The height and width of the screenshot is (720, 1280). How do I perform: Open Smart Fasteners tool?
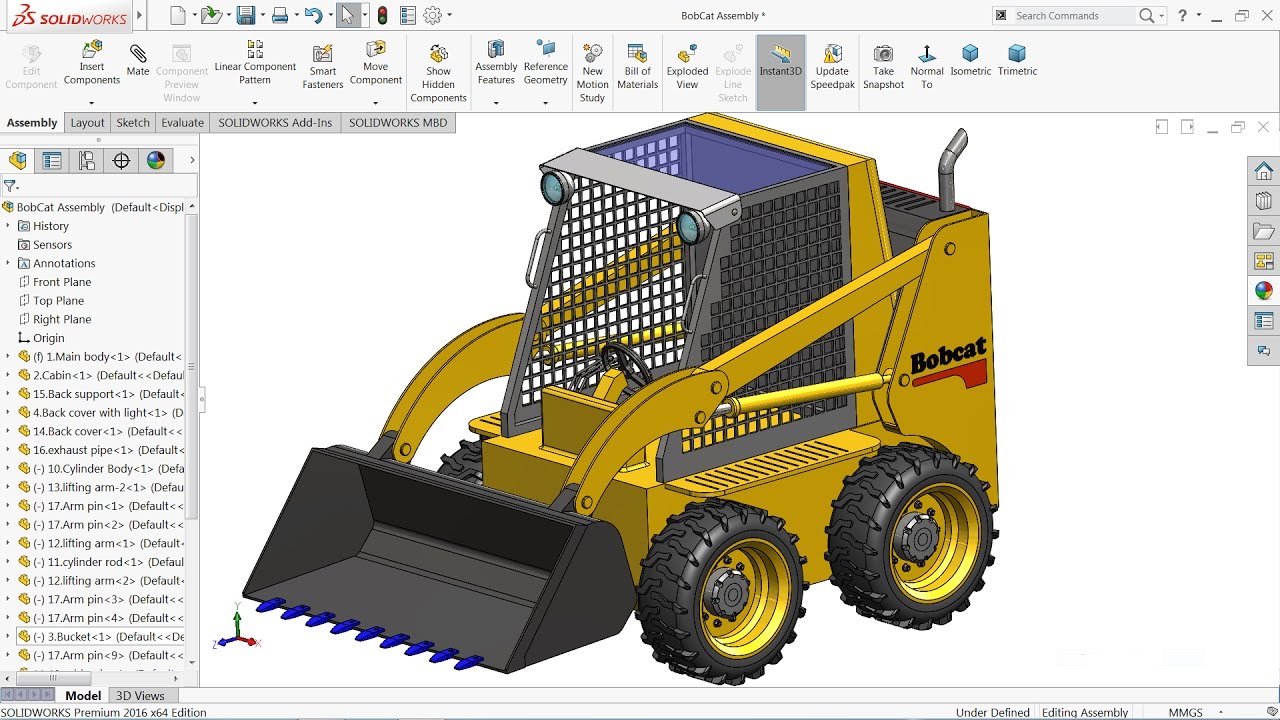pyautogui.click(x=323, y=66)
